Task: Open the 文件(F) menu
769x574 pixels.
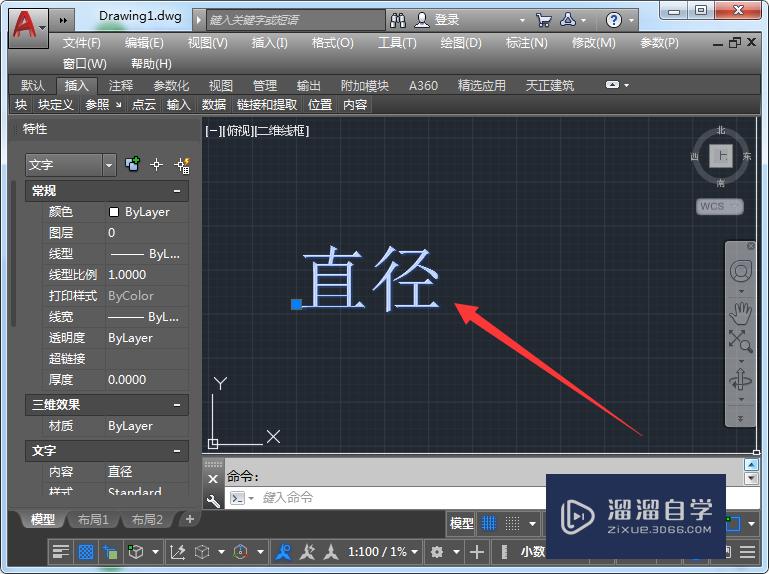Action: 82,43
